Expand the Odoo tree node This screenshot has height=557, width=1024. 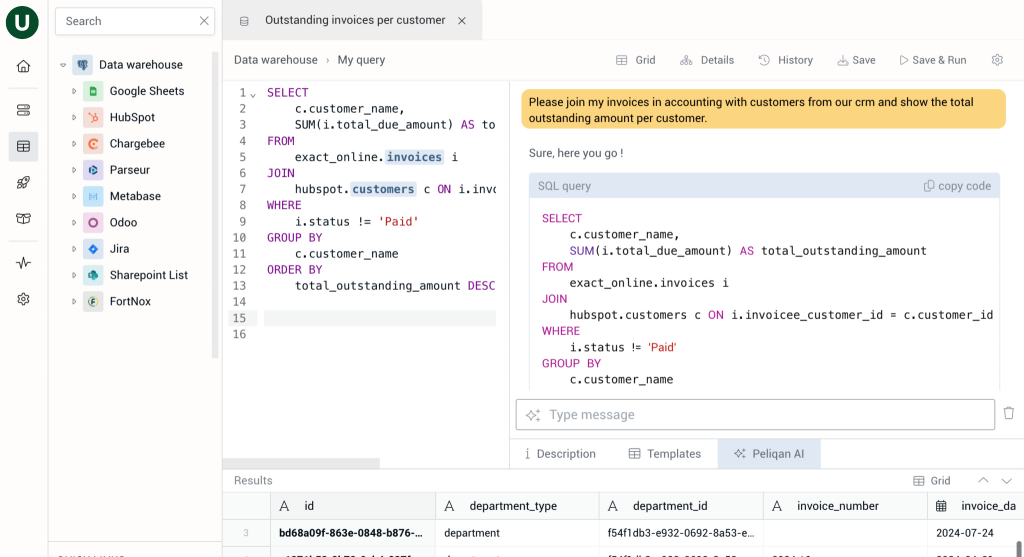[74, 223]
